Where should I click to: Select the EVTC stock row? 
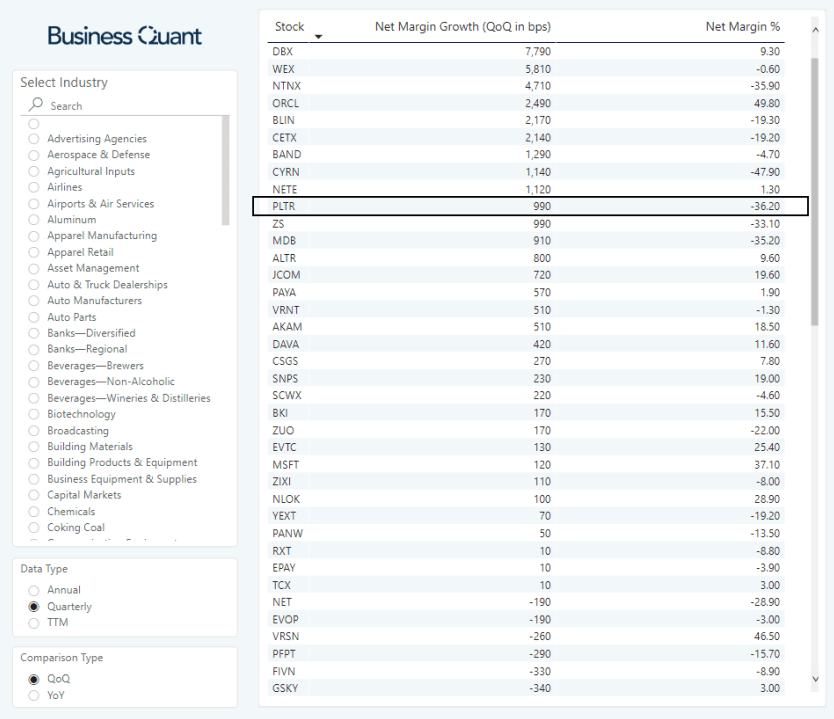click(x=526, y=447)
